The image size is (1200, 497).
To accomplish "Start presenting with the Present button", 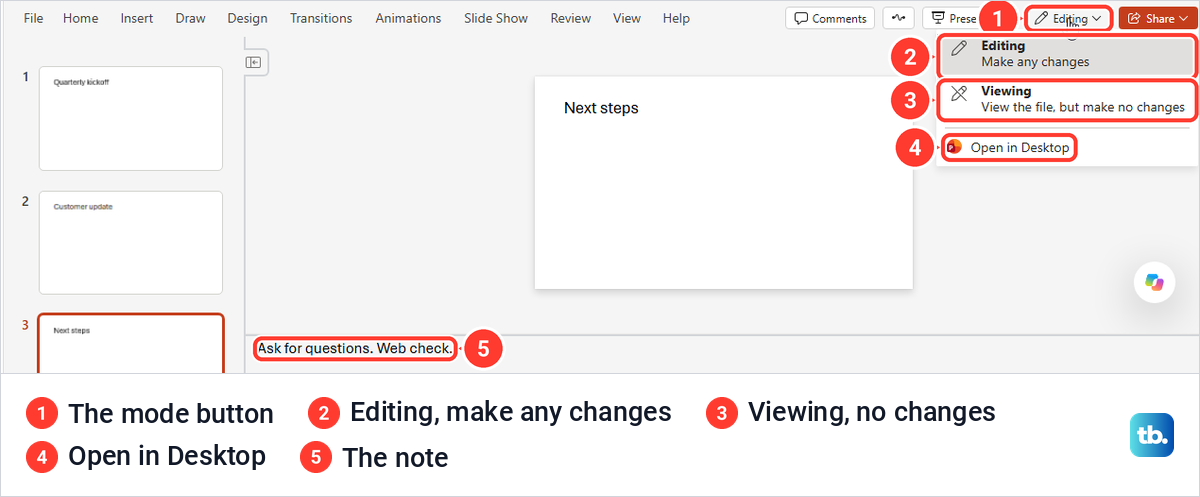I will tap(952, 18).
